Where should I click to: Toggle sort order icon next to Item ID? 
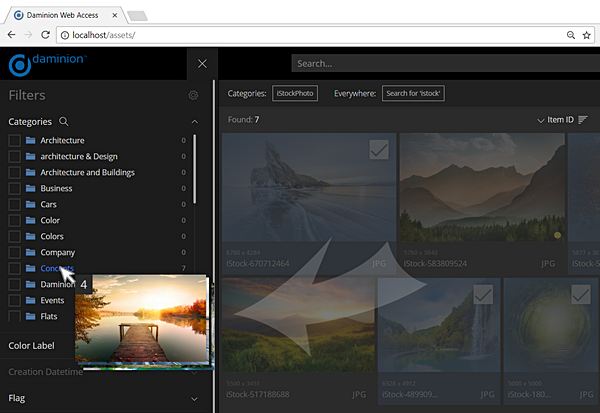pos(583,120)
